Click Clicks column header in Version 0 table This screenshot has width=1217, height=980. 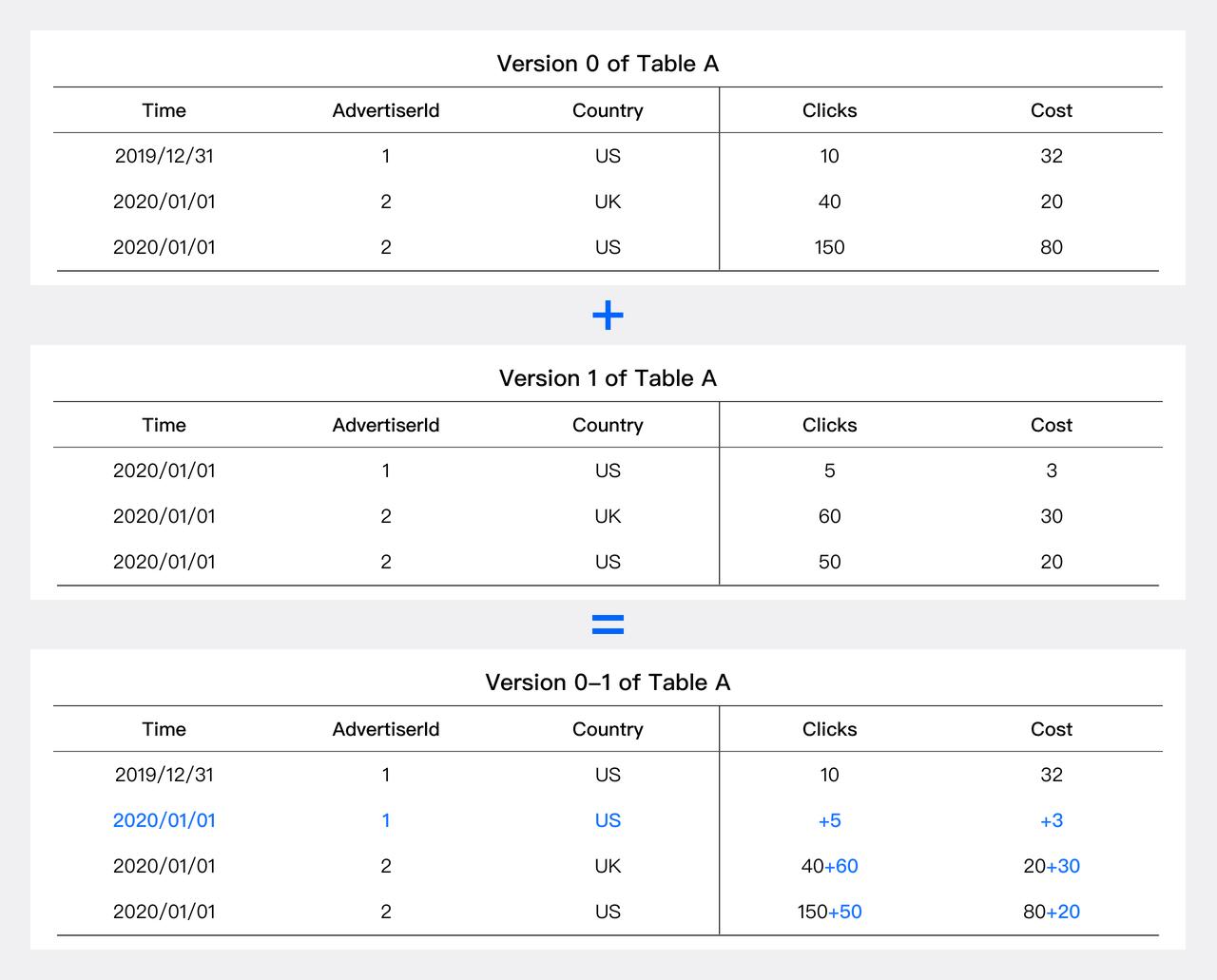pos(829,110)
